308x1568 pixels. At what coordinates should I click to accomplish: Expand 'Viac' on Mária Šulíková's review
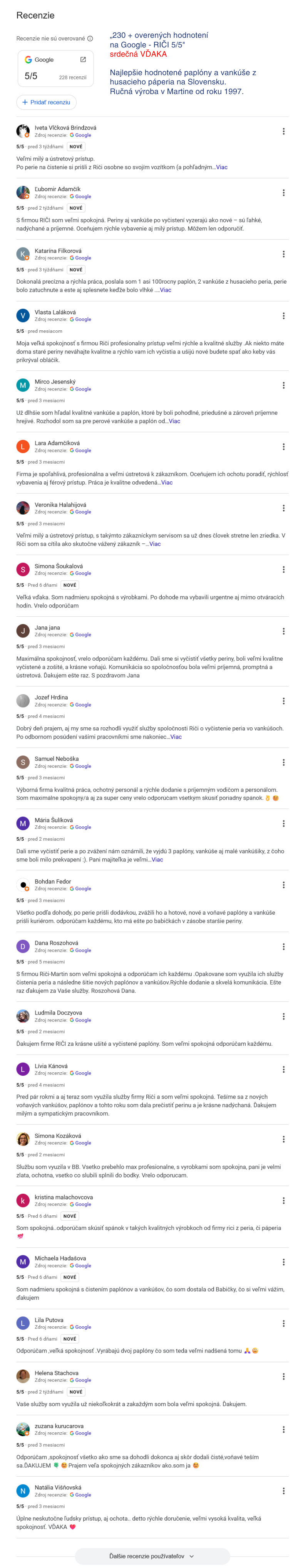157,860
